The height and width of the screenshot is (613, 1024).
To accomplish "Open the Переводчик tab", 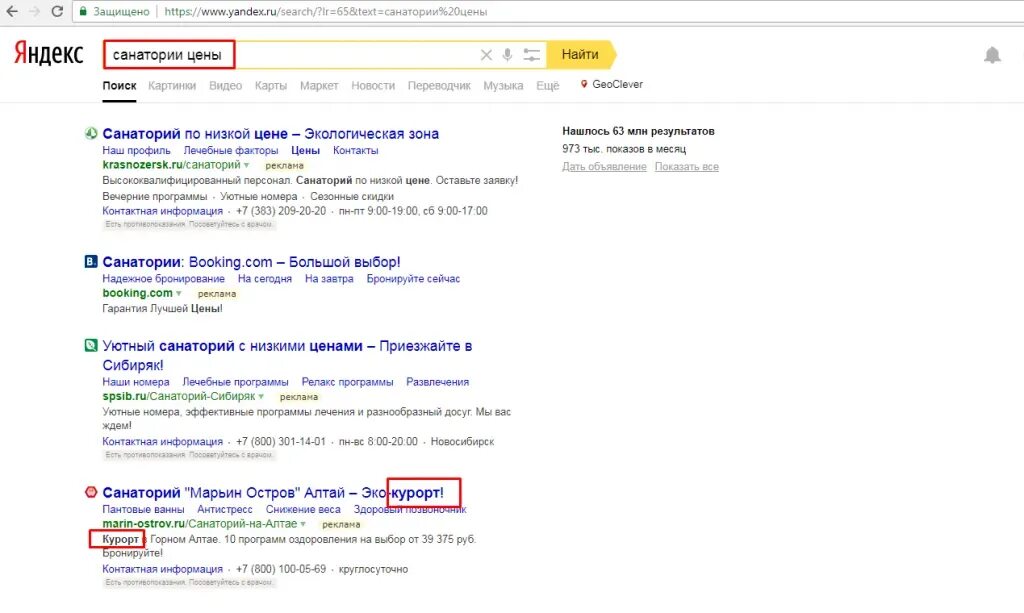I will (439, 86).
